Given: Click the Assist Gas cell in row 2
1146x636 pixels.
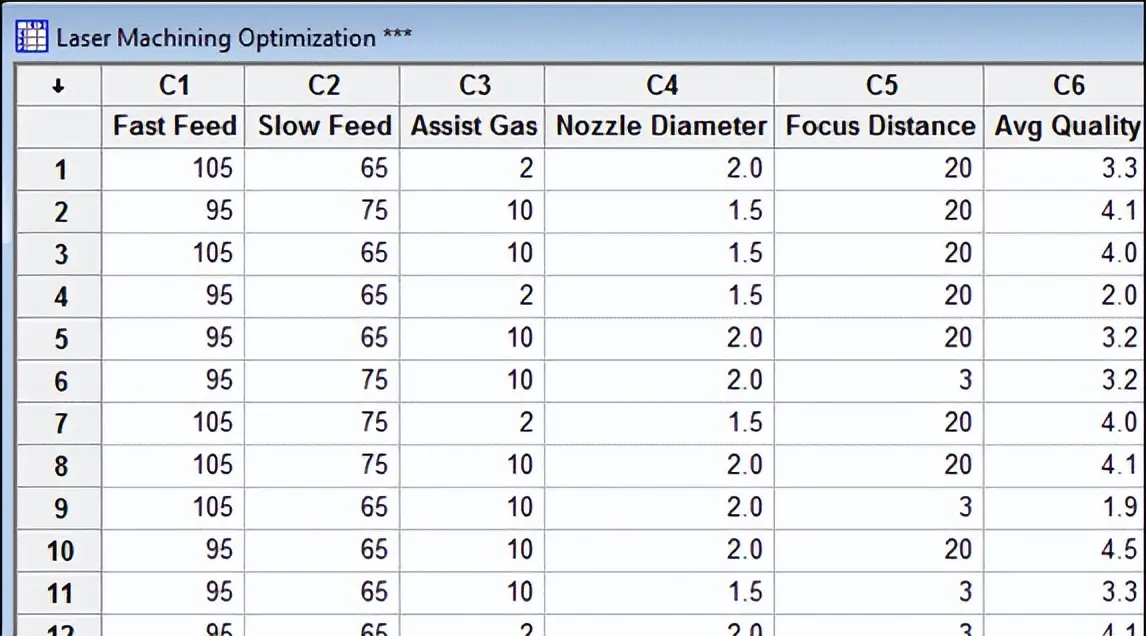Looking at the screenshot, I should (472, 211).
